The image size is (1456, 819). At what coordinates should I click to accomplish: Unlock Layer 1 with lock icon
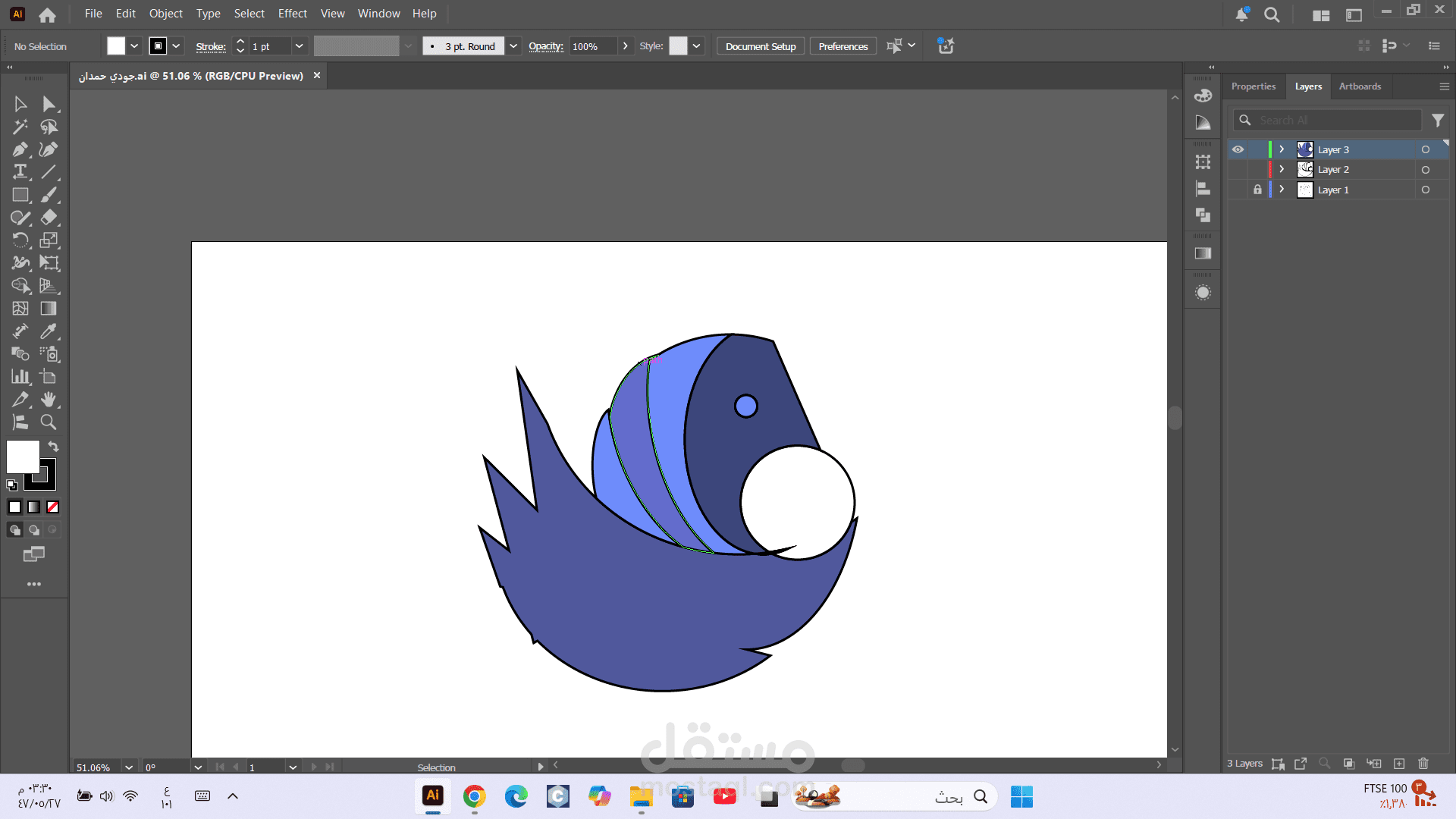pyautogui.click(x=1257, y=190)
